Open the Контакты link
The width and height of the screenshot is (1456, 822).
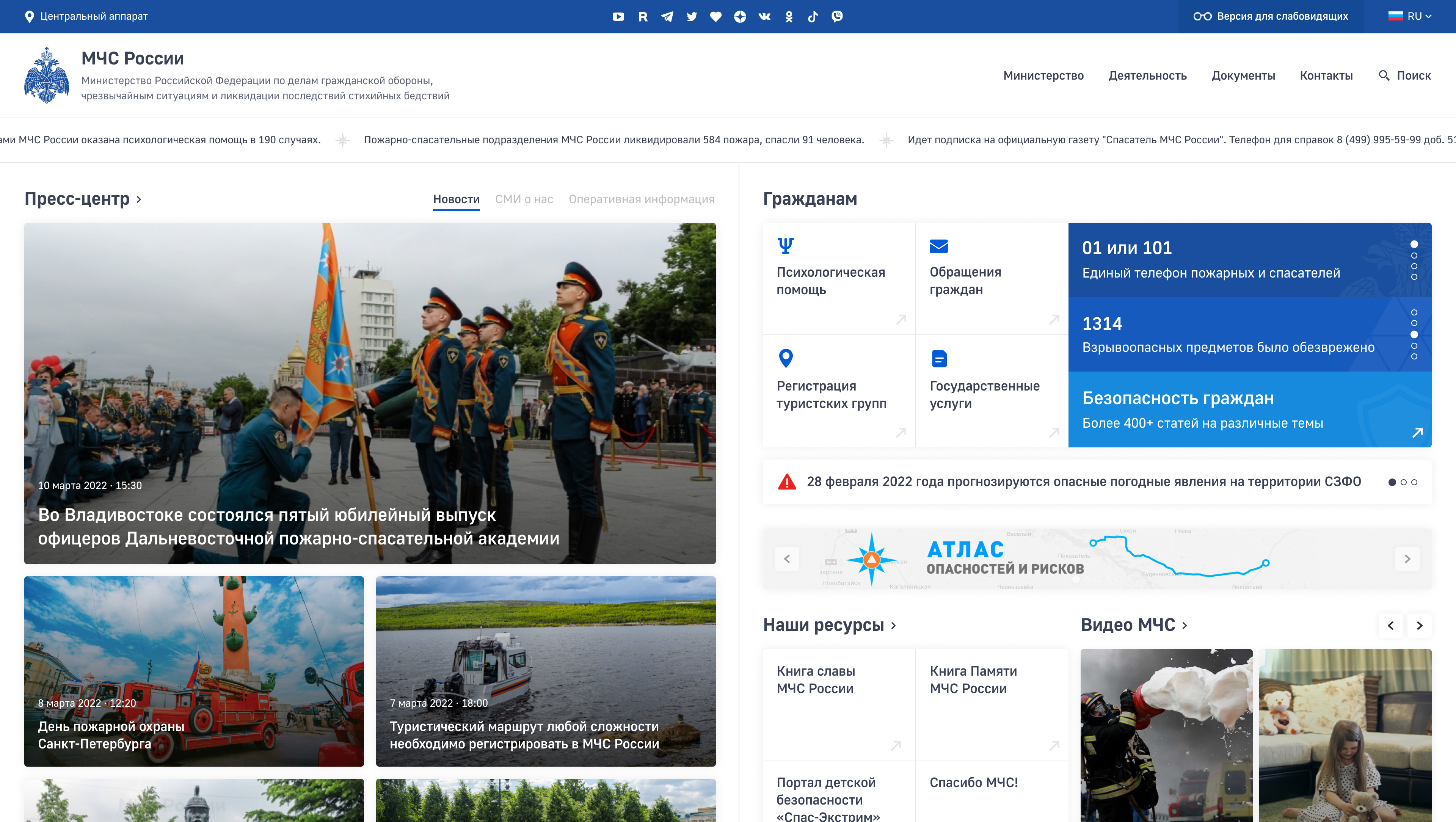coord(1326,75)
